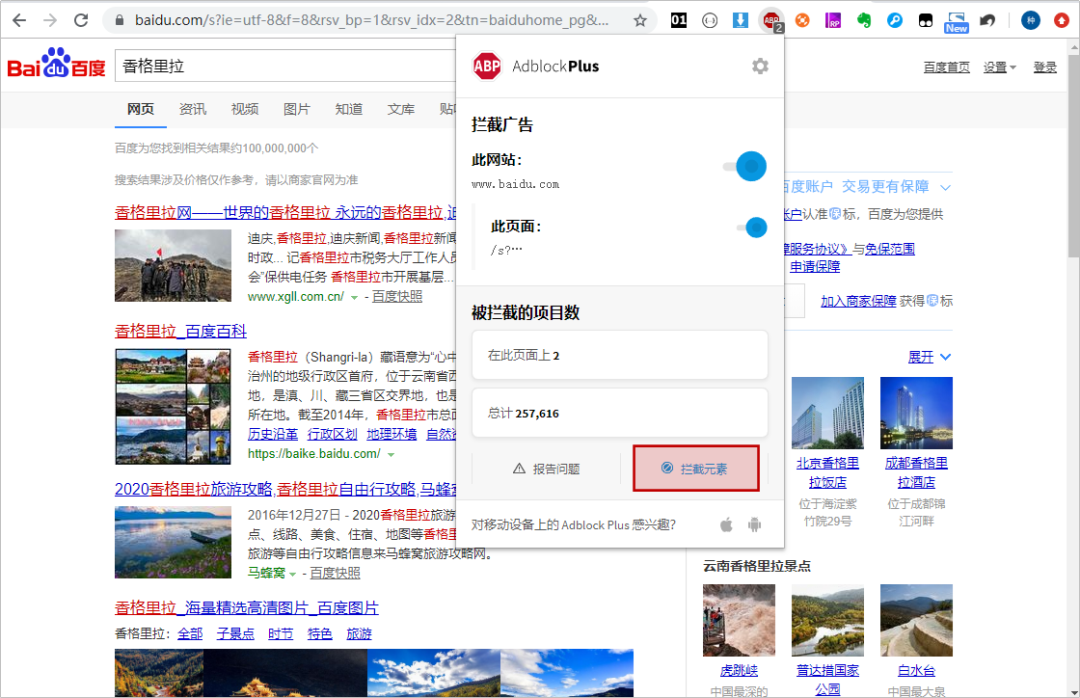1080x698 pixels.
Task: Click the browser address bar URL
Action: click(372, 20)
